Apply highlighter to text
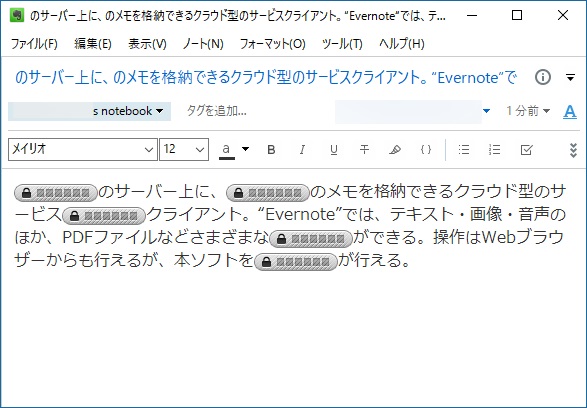The height and width of the screenshot is (408, 587). click(x=395, y=150)
